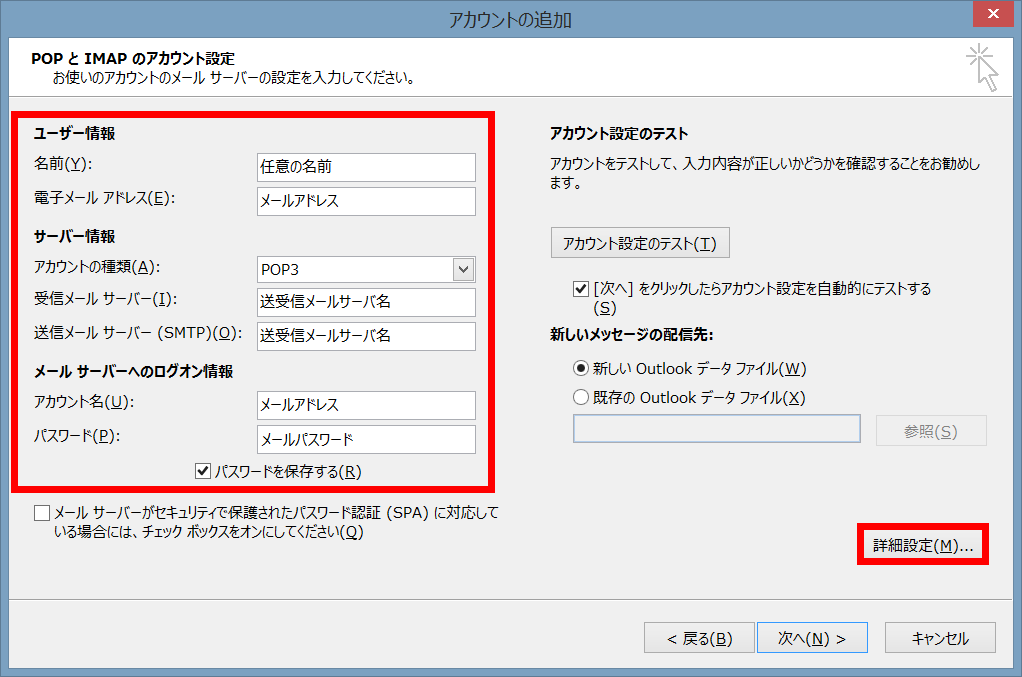
Task: Select 既存の Outlook データ ファイル option
Action: pos(580,397)
